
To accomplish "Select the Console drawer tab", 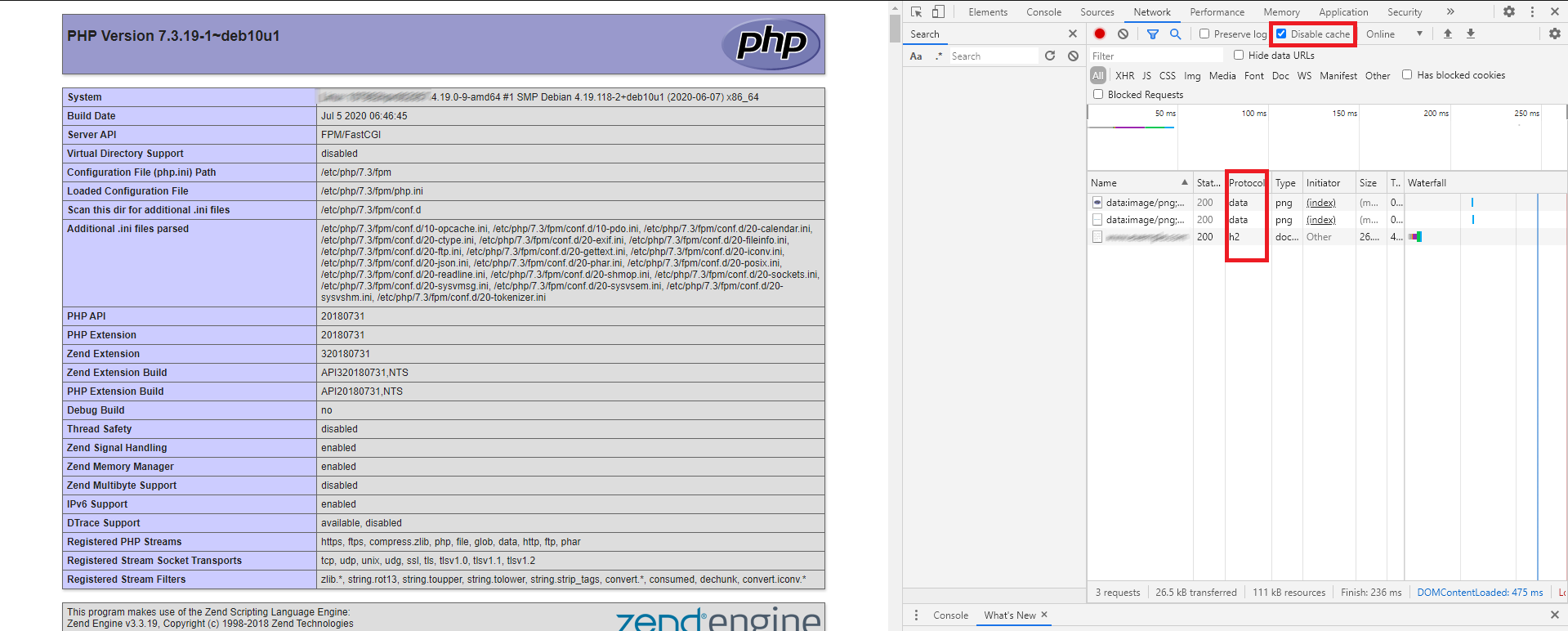I will click(950, 615).
